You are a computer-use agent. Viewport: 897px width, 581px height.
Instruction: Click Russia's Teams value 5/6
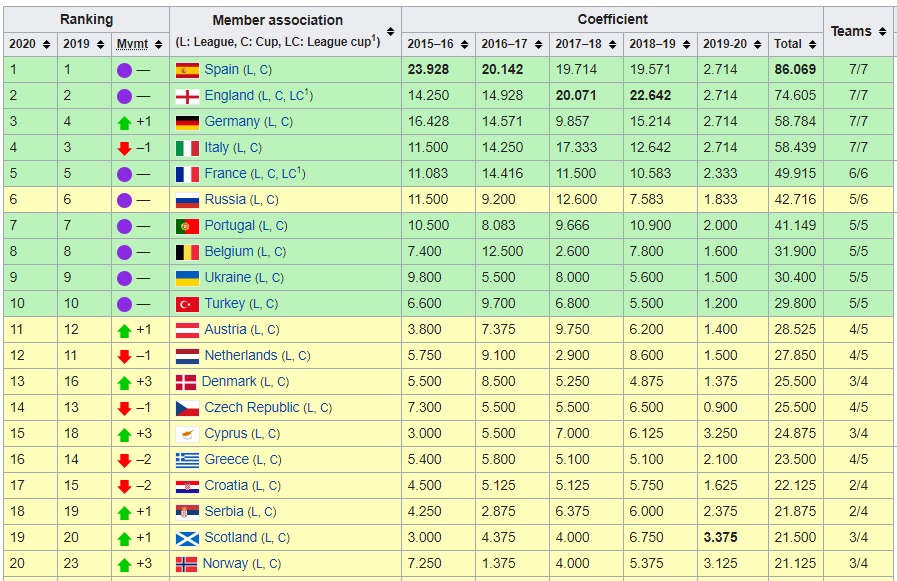(x=859, y=199)
